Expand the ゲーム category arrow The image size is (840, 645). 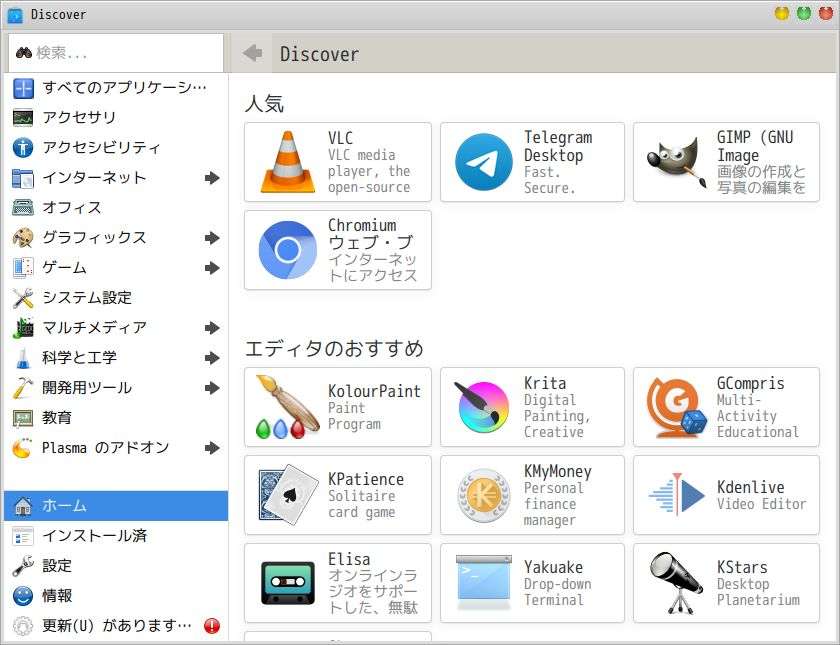(212, 268)
